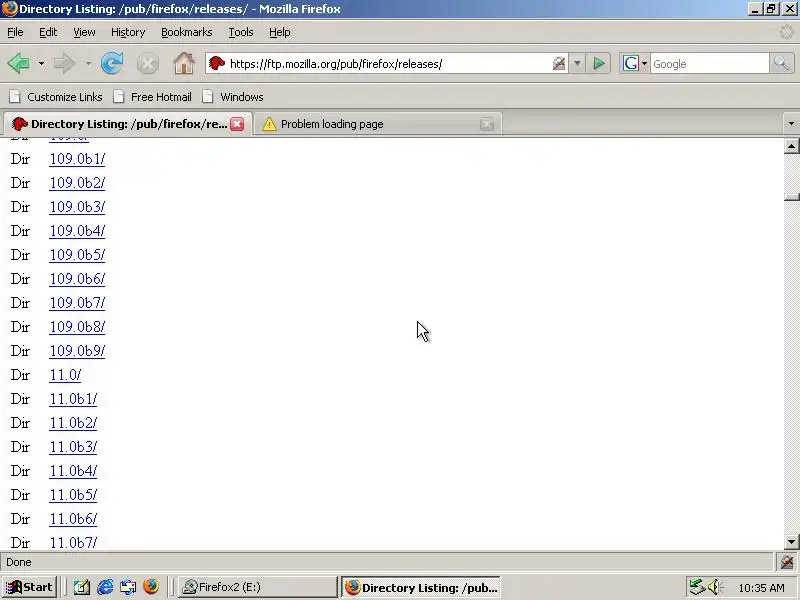800x600 pixels.
Task: Click the green Go button
Action: click(598, 64)
